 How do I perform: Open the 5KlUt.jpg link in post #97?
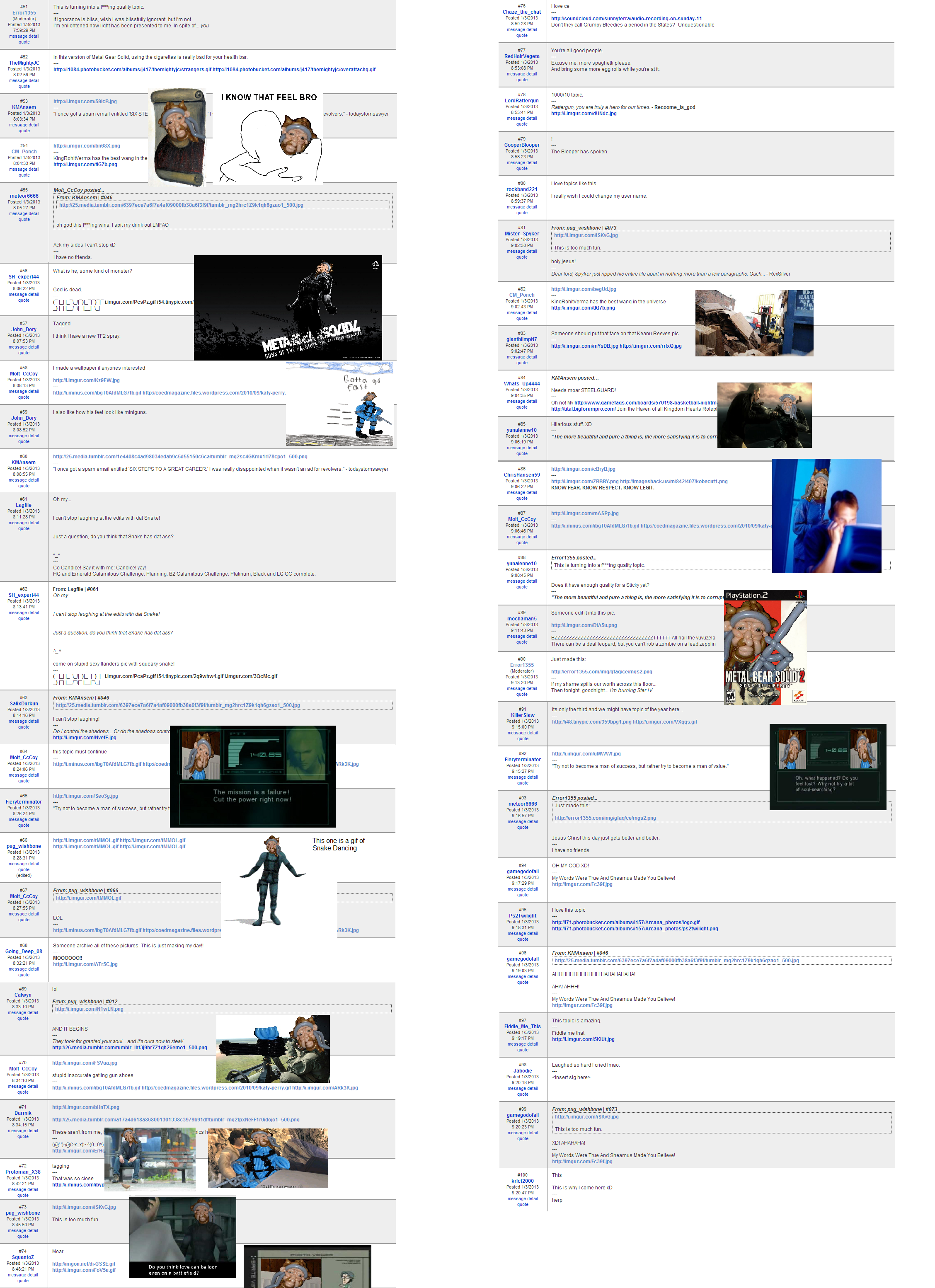click(x=583, y=1039)
